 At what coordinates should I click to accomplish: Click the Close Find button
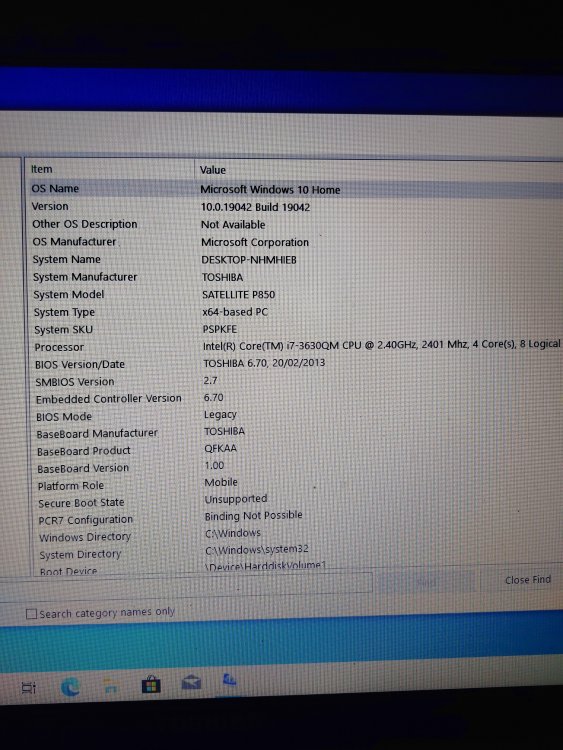[x=528, y=580]
